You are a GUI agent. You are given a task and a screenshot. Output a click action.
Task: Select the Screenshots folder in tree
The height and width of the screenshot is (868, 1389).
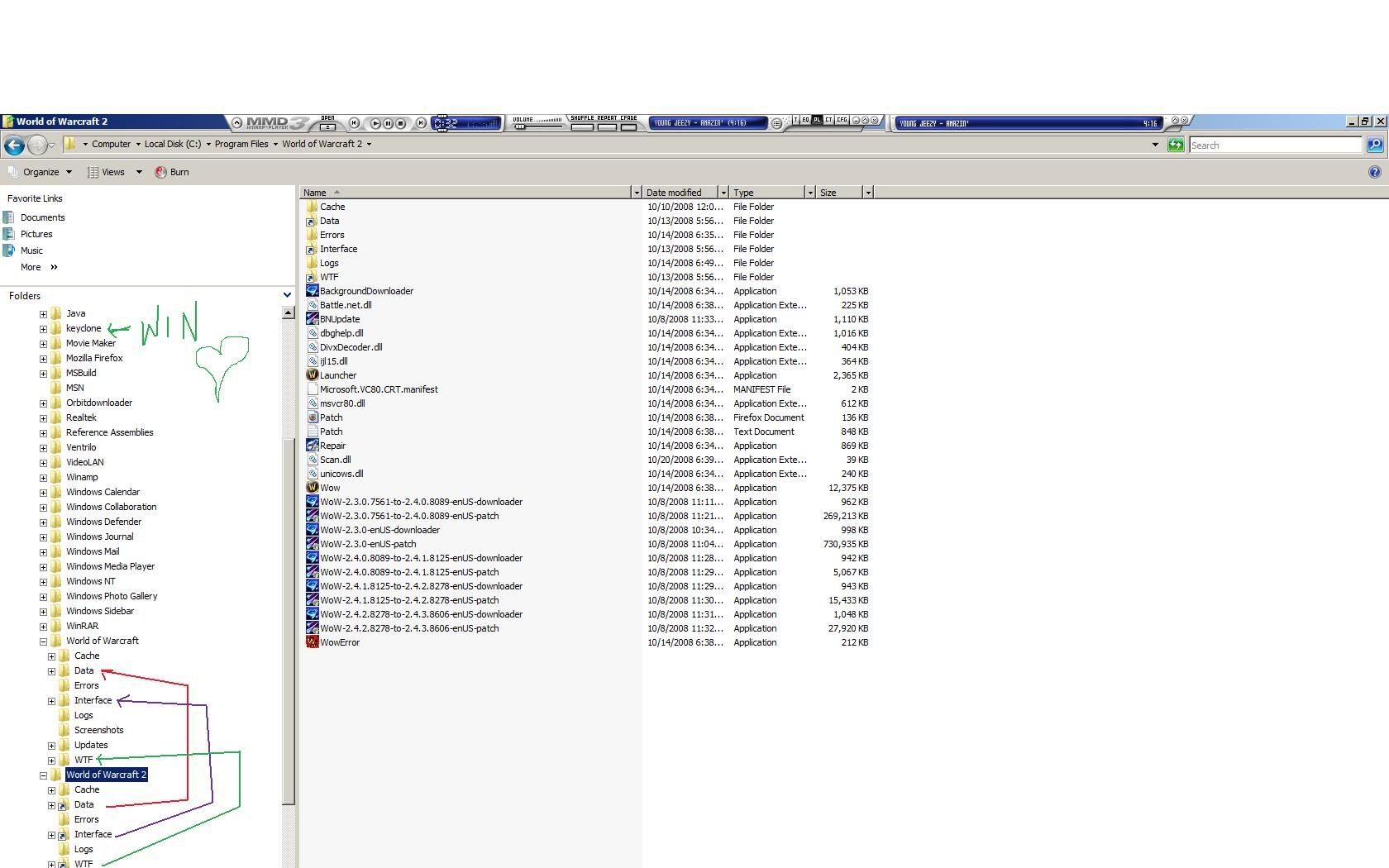(98, 730)
